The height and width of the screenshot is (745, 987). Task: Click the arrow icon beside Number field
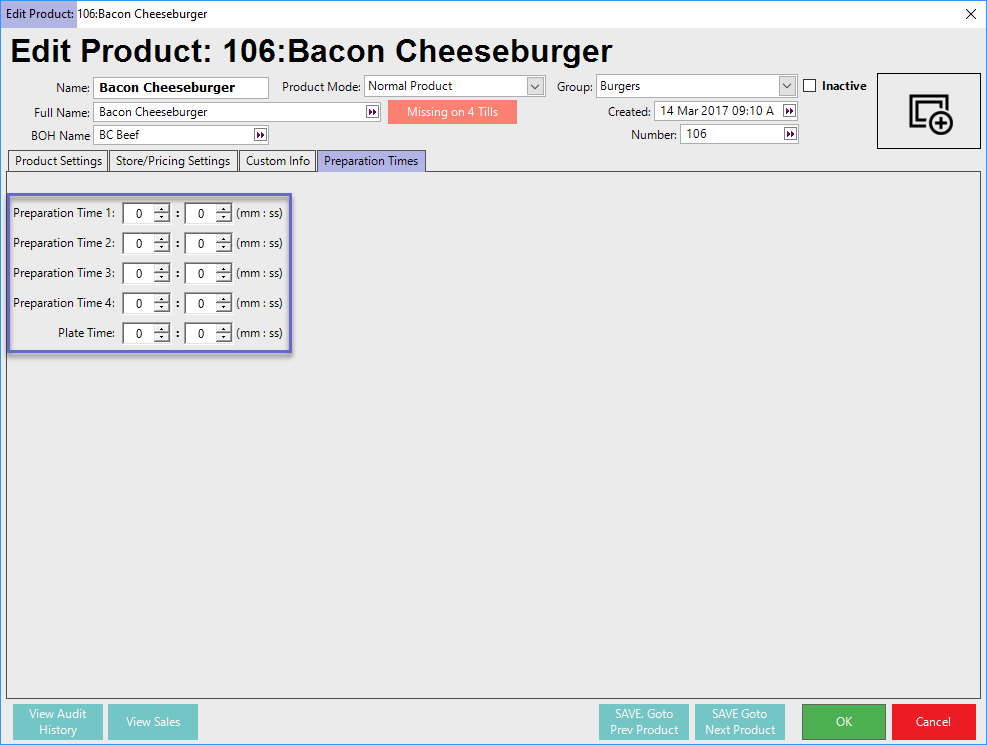coord(789,134)
